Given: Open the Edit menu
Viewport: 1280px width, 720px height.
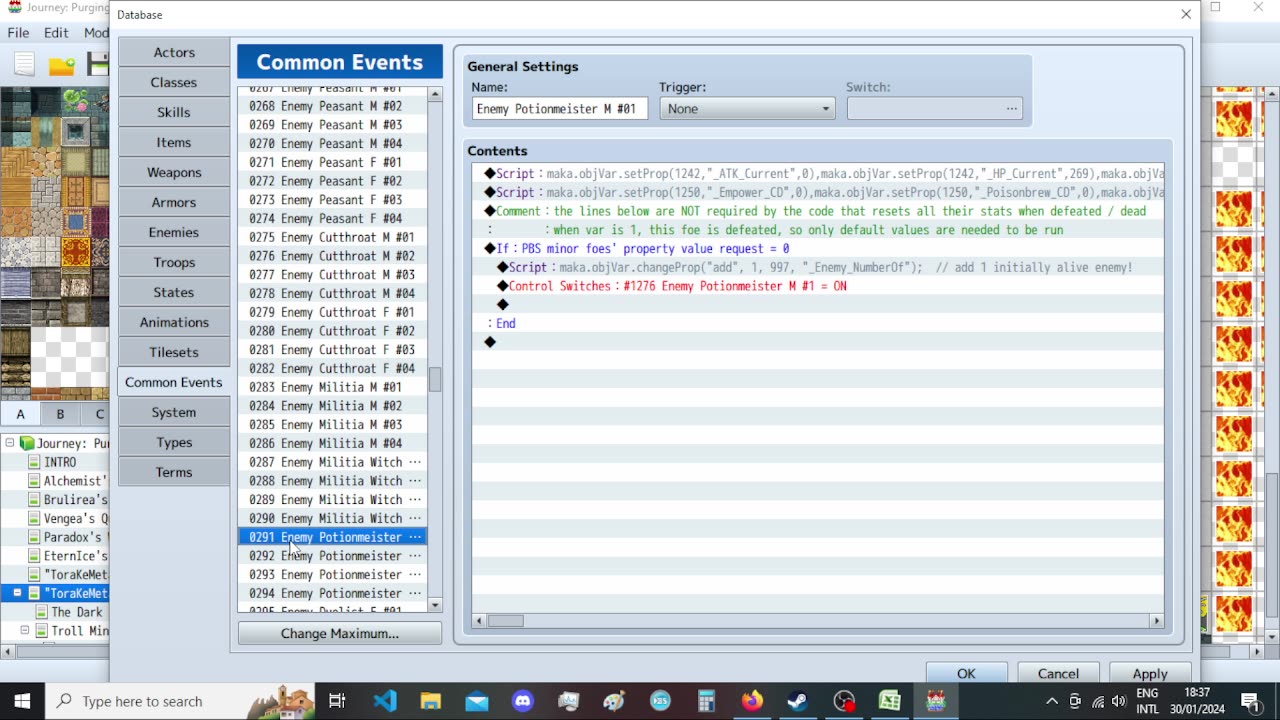Looking at the screenshot, I should 56,33.
